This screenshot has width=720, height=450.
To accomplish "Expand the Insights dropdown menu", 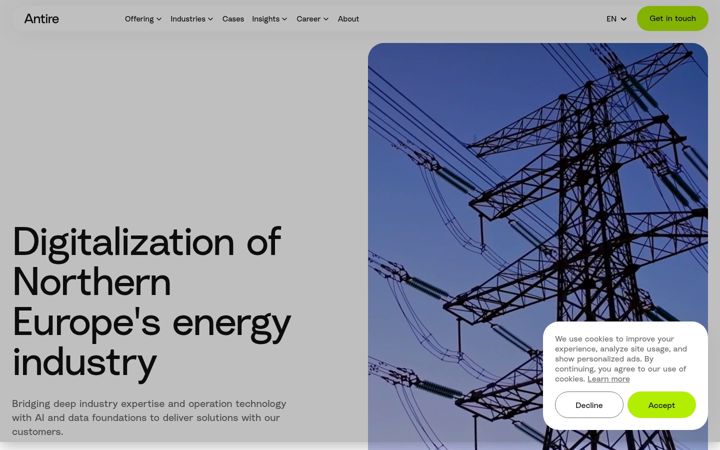I will [x=269, y=19].
